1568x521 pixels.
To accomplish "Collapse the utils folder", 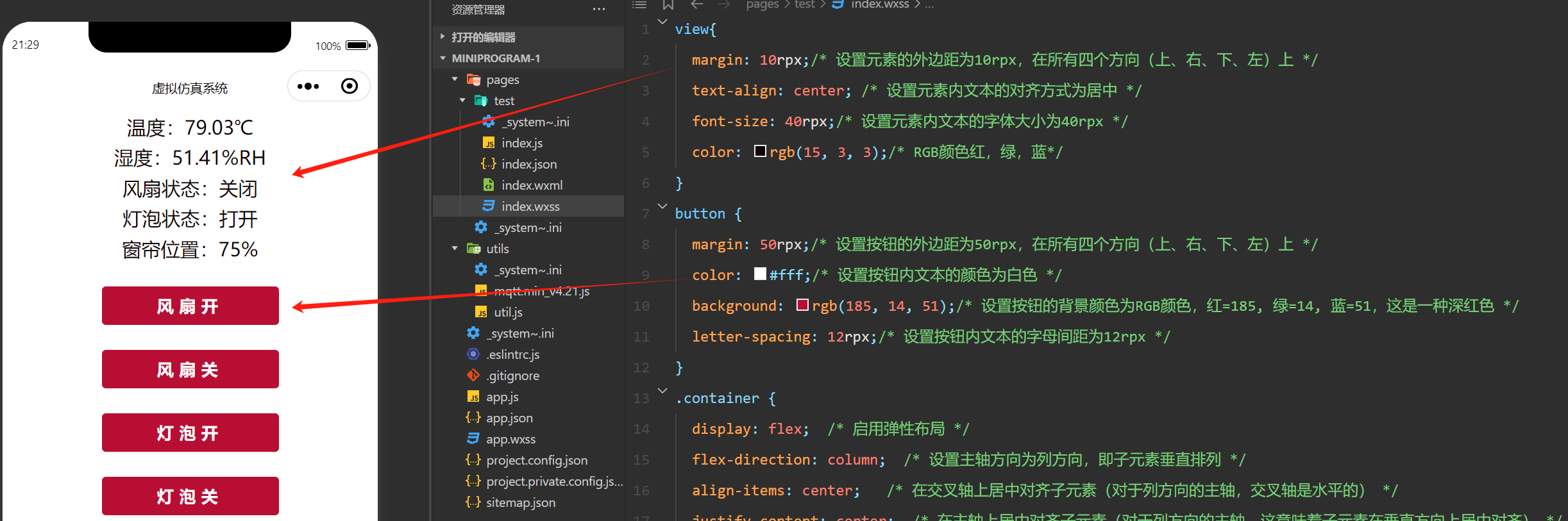I will pos(455,249).
